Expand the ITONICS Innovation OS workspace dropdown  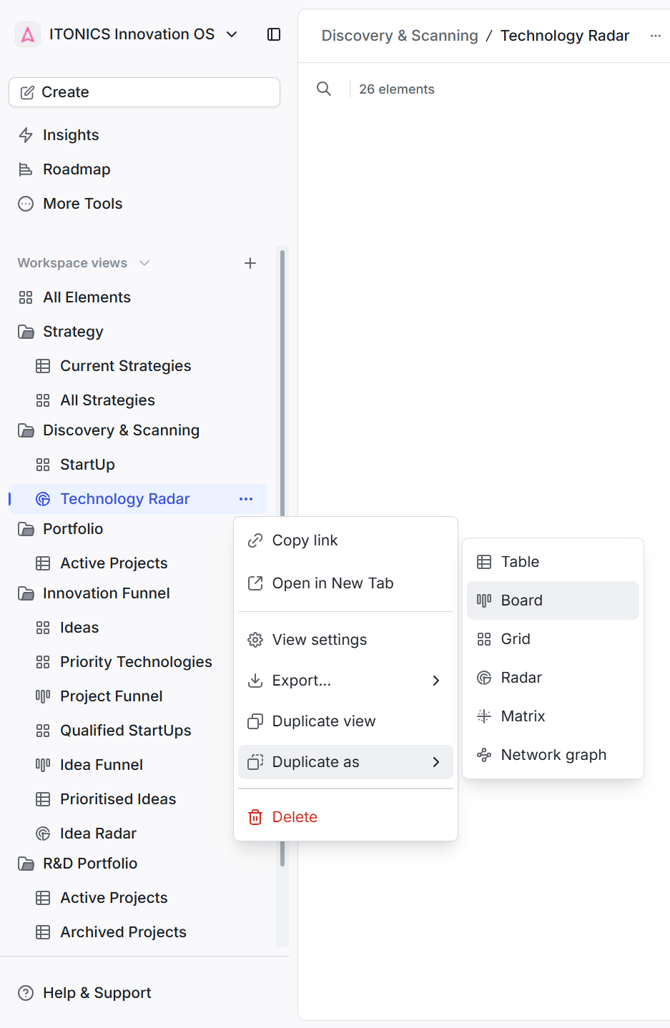click(232, 34)
